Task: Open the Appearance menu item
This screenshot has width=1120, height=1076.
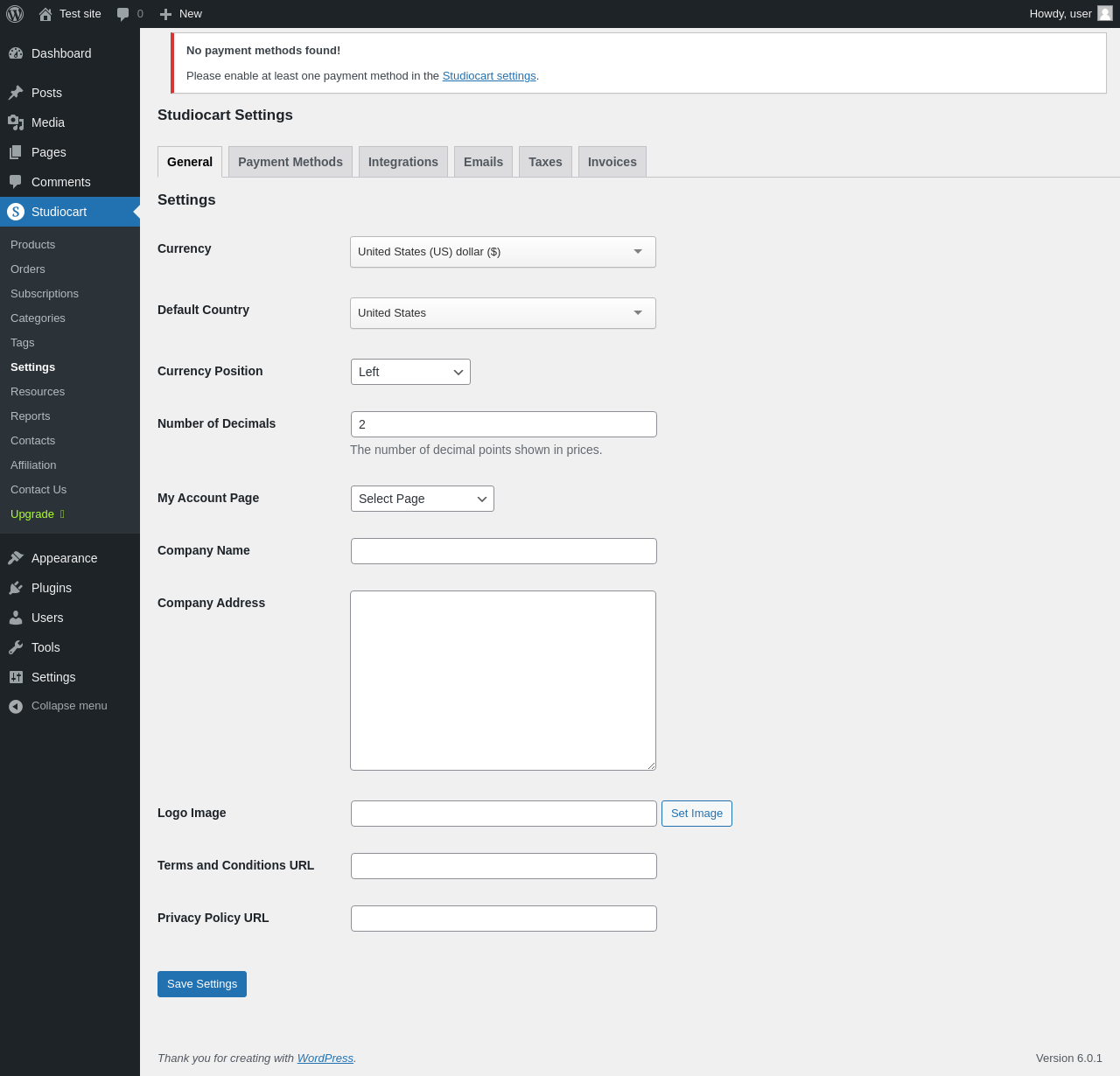Action: (70, 558)
